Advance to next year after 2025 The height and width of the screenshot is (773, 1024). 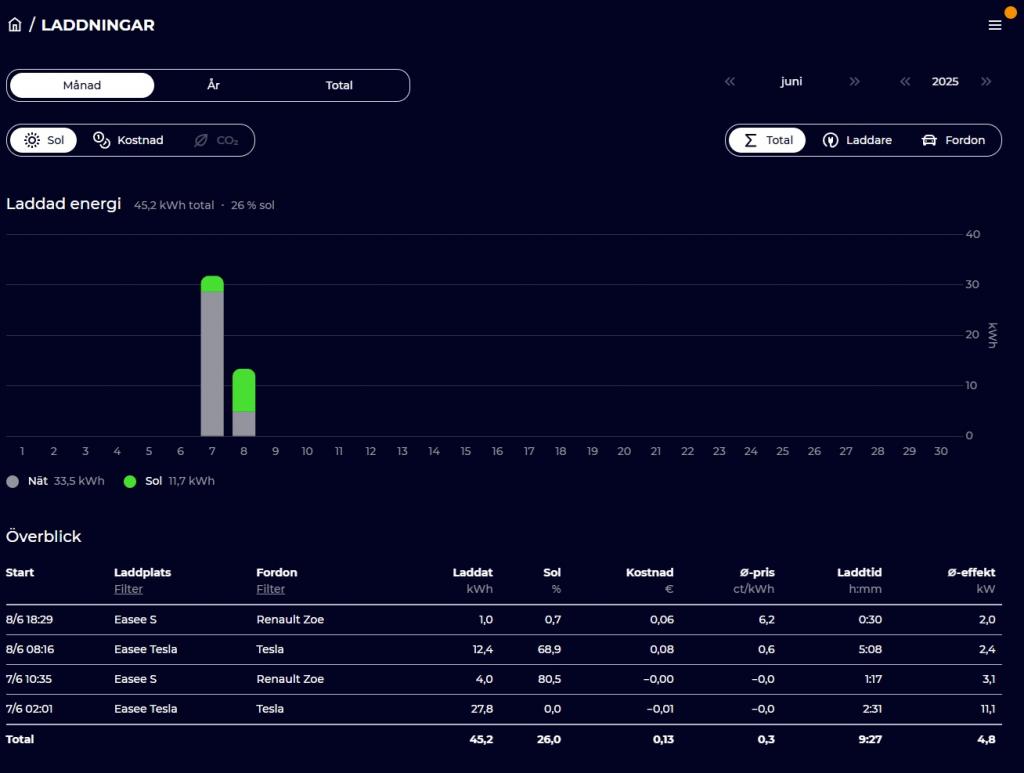986,82
